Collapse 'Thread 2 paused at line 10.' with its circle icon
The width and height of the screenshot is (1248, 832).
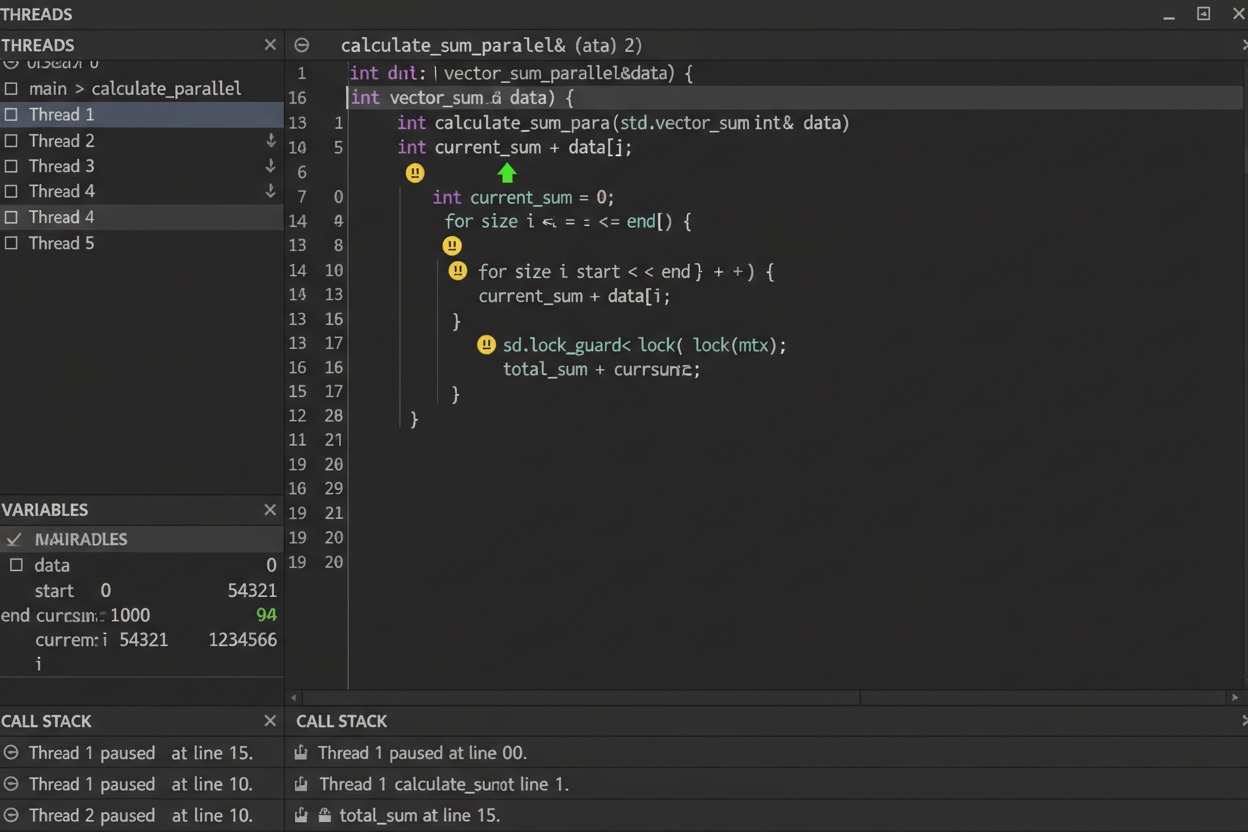point(10,815)
